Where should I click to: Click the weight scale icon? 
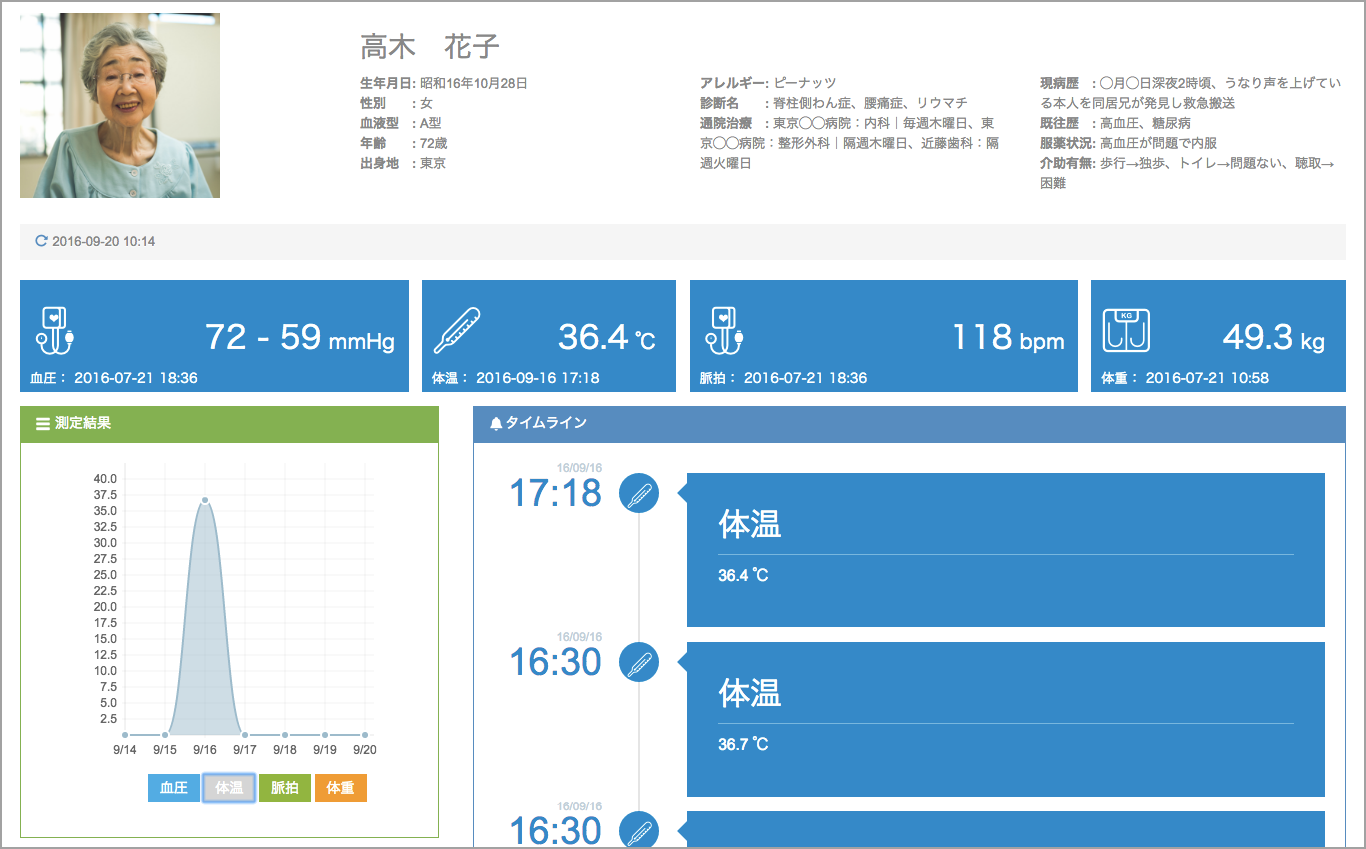(x=1126, y=331)
